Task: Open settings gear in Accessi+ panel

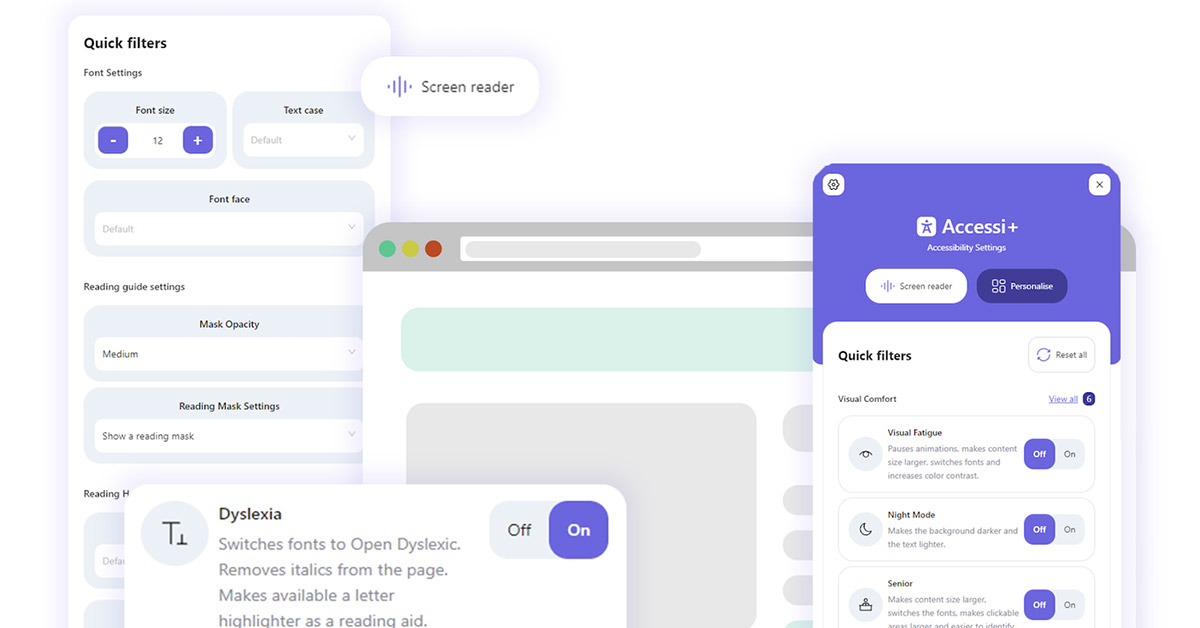Action: 834,184
